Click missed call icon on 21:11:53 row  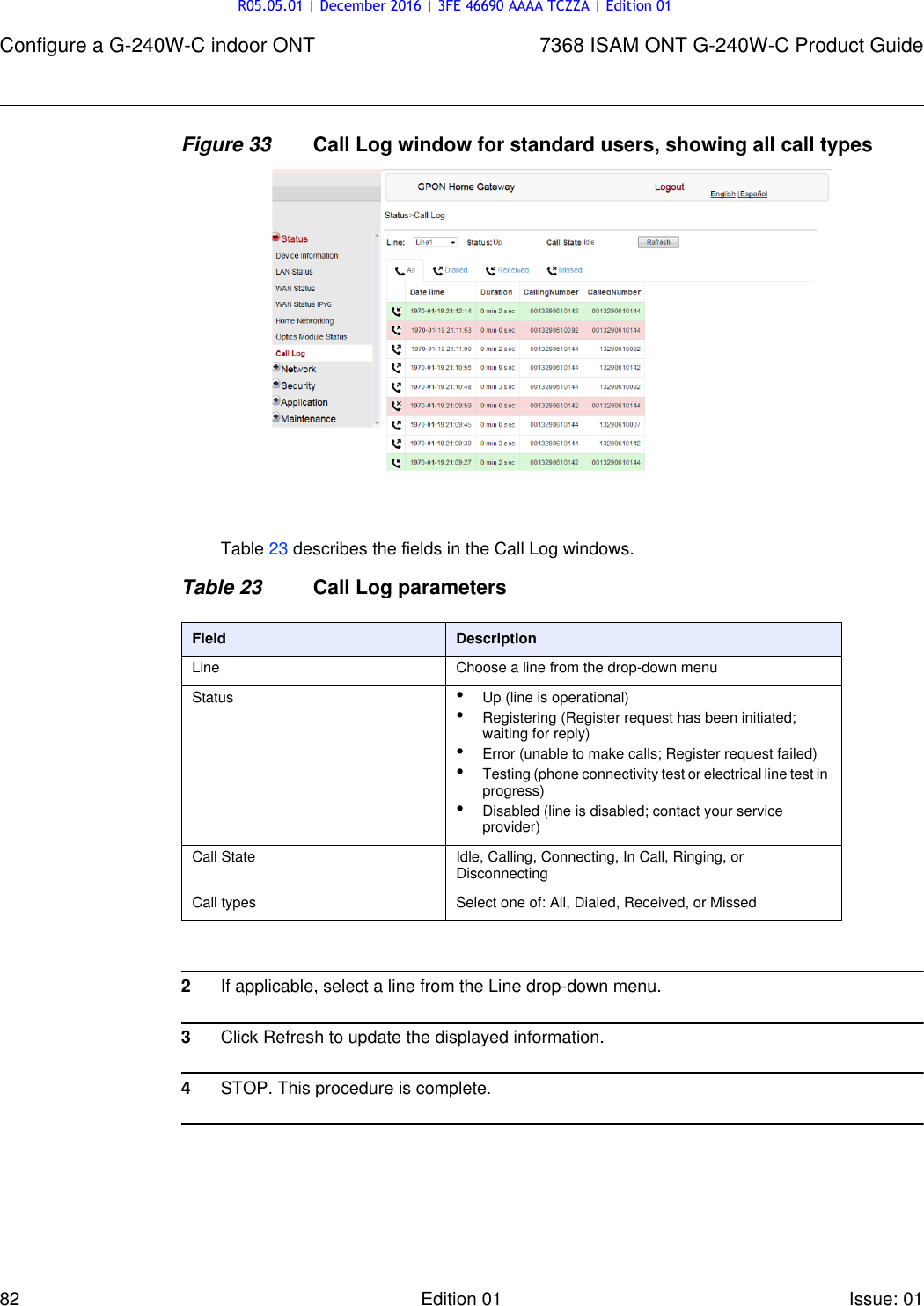tap(397, 330)
